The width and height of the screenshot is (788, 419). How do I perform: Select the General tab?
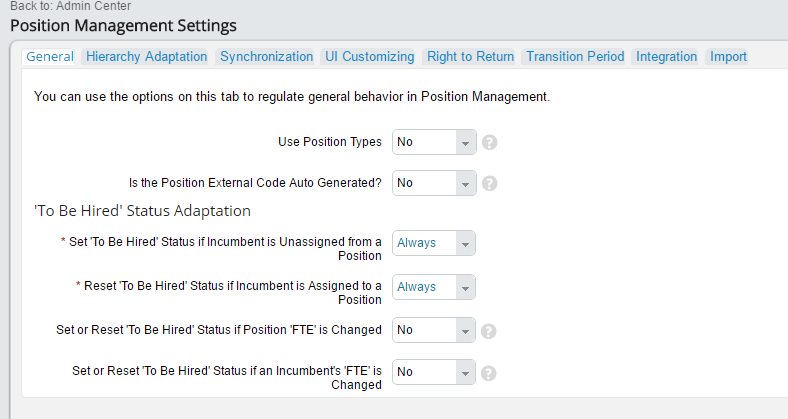(49, 57)
